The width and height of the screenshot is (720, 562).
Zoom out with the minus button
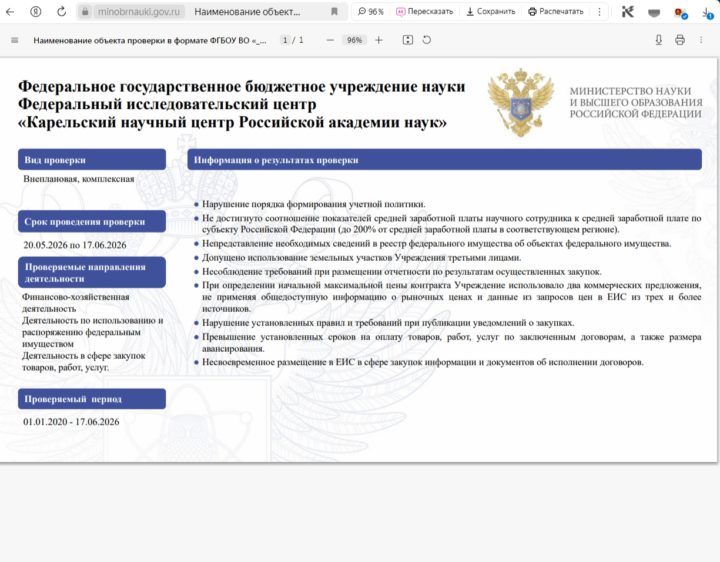tap(330, 40)
